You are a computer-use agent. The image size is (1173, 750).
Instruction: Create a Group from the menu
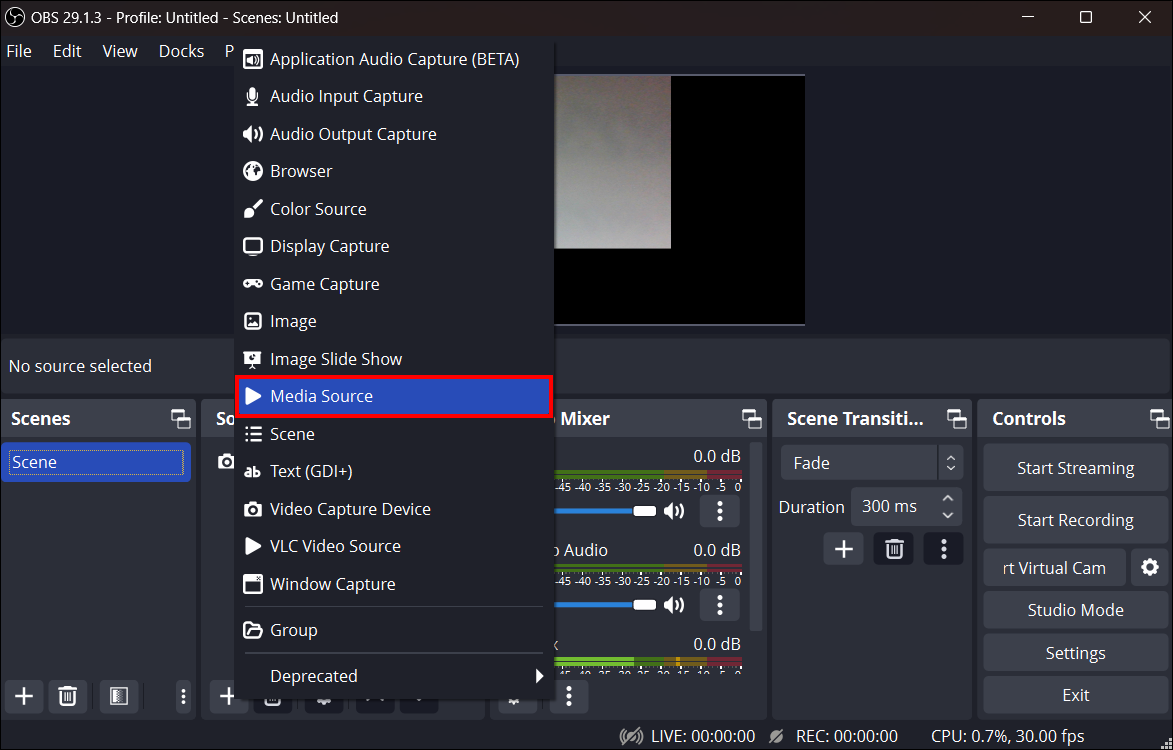click(x=394, y=630)
